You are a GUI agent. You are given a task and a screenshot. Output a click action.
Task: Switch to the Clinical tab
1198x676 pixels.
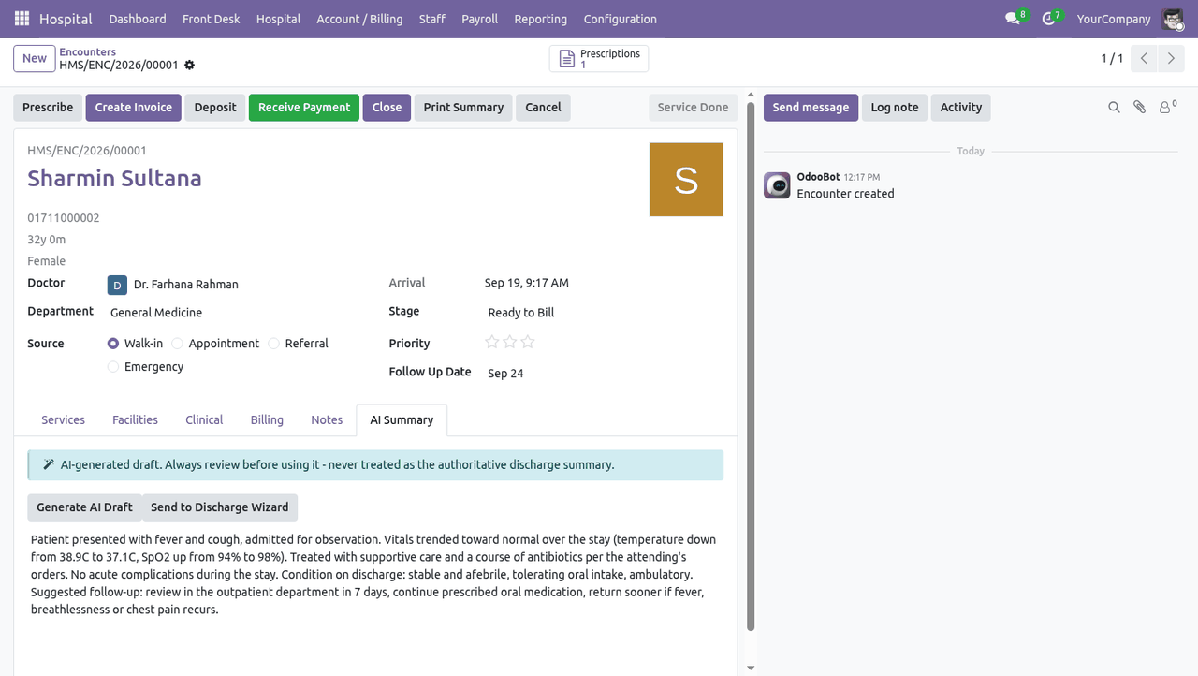pos(204,420)
